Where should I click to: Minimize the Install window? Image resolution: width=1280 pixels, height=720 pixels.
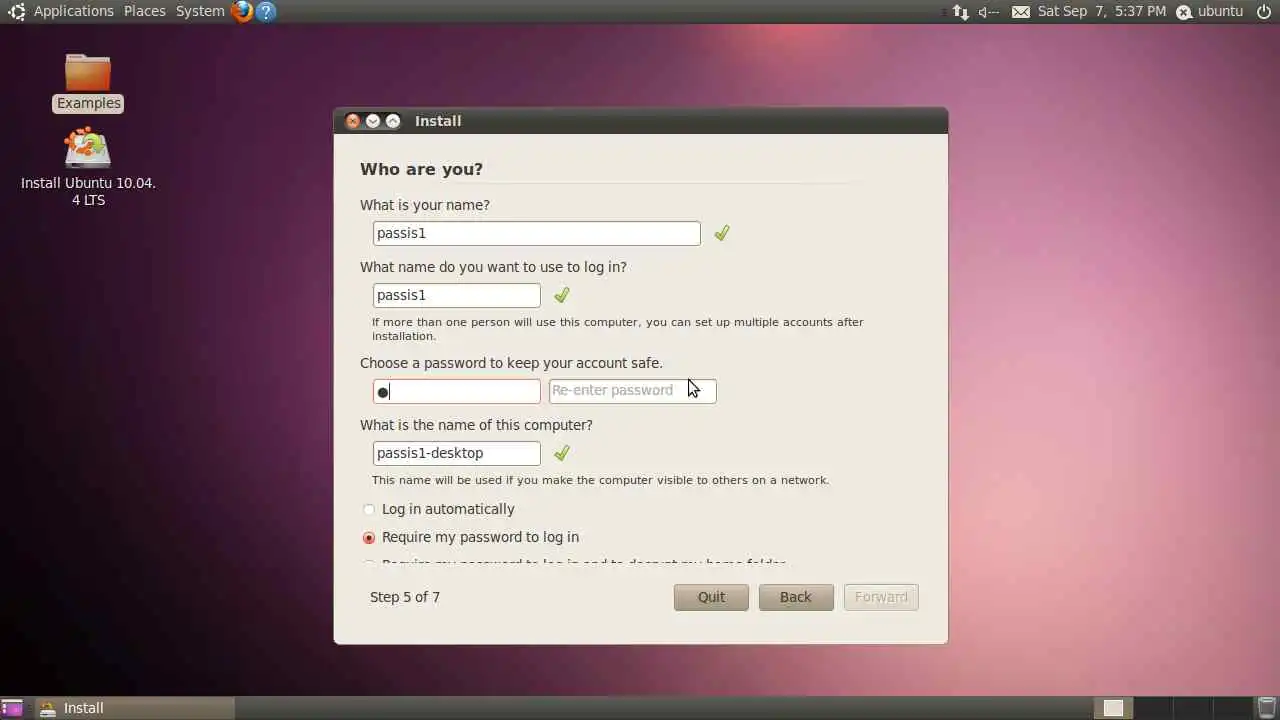coord(373,121)
